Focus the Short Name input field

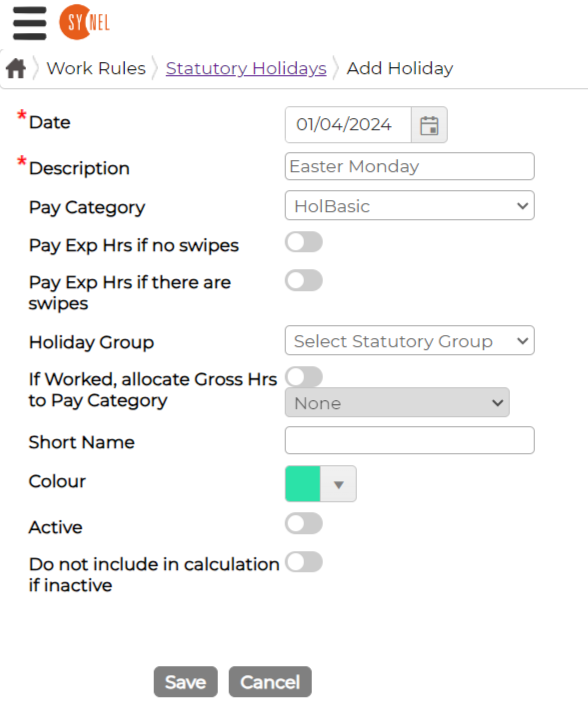click(x=409, y=440)
